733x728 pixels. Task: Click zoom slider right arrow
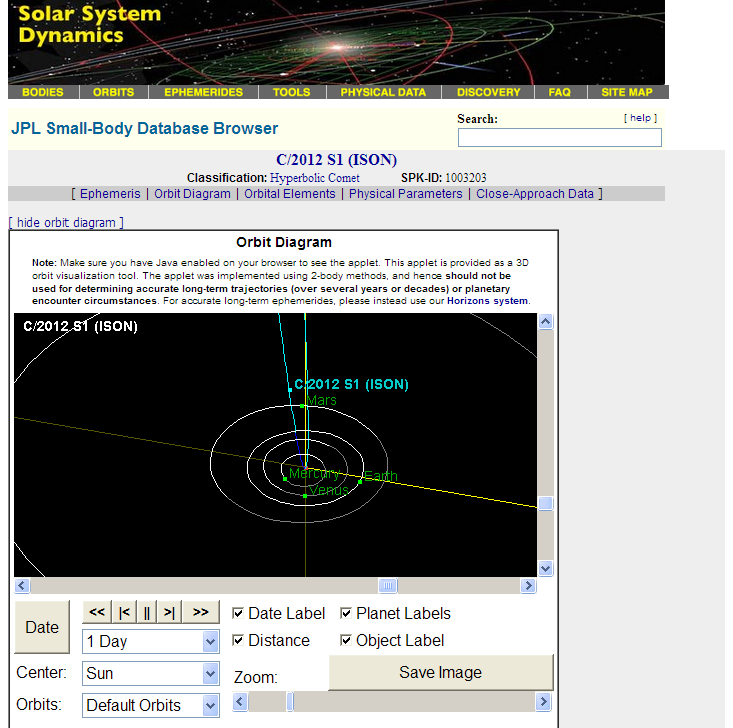543,702
